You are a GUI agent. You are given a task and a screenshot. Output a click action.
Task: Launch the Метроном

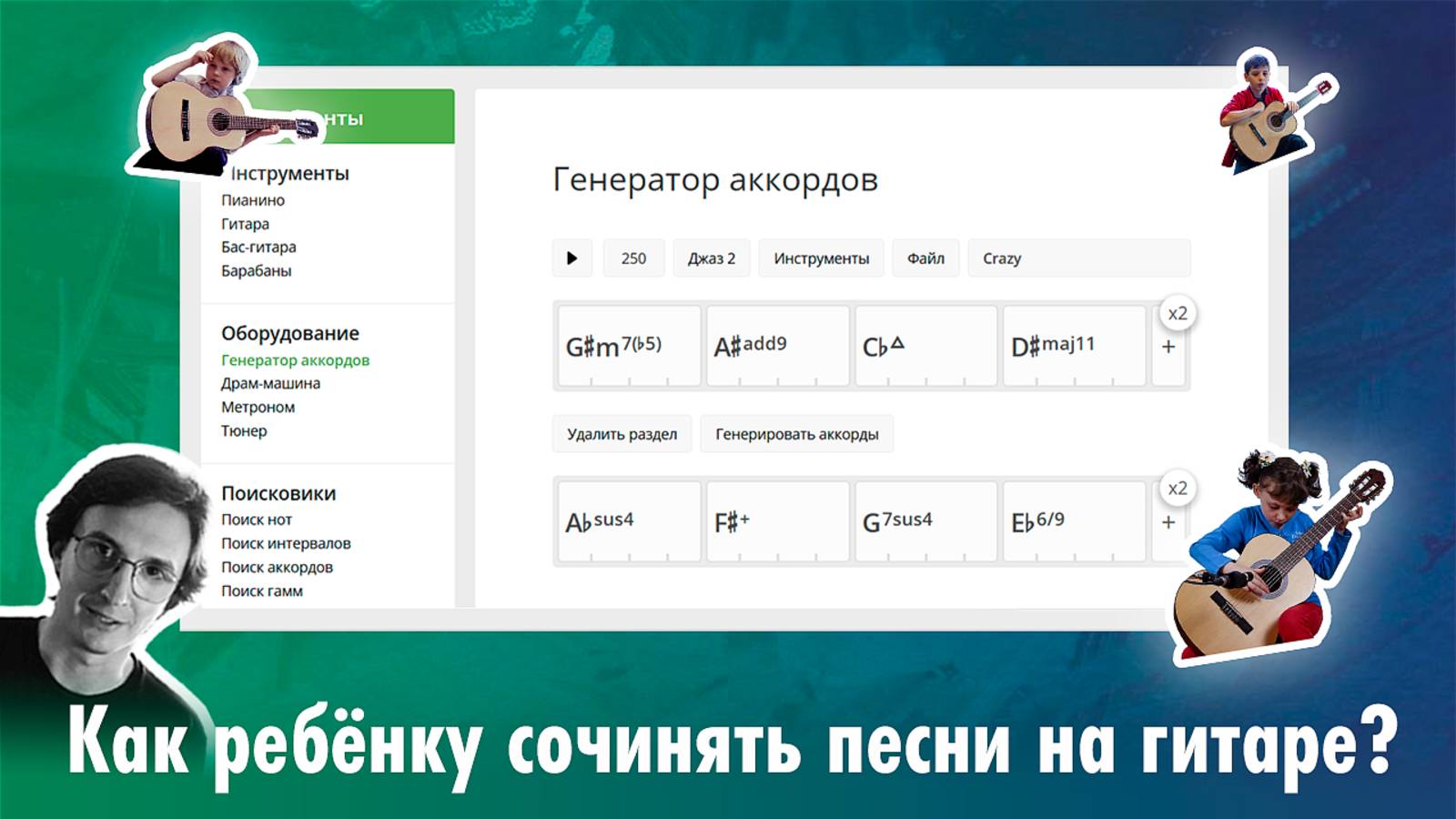[x=258, y=408]
